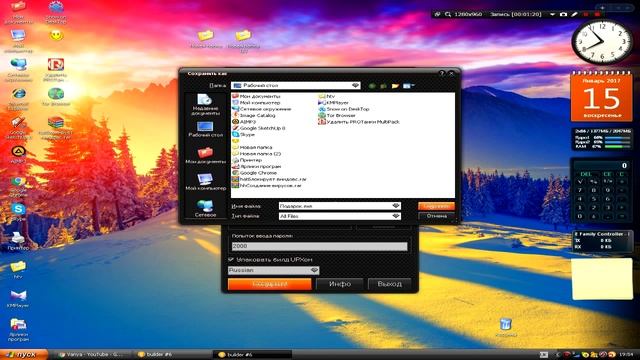Click the password attempts field showing 2000
Screen dimensions: 640x360
(319, 246)
